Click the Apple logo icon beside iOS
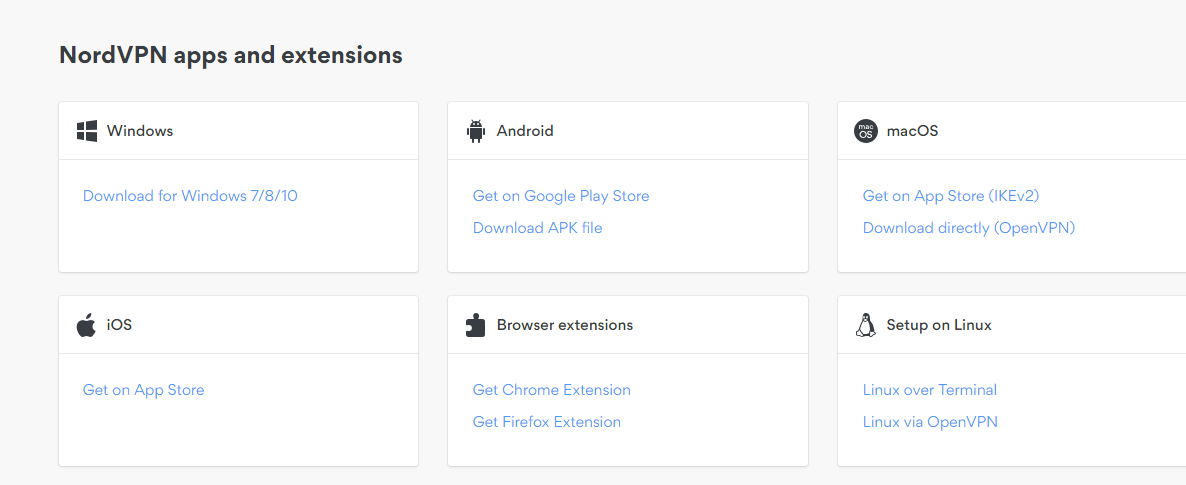 [x=86, y=325]
